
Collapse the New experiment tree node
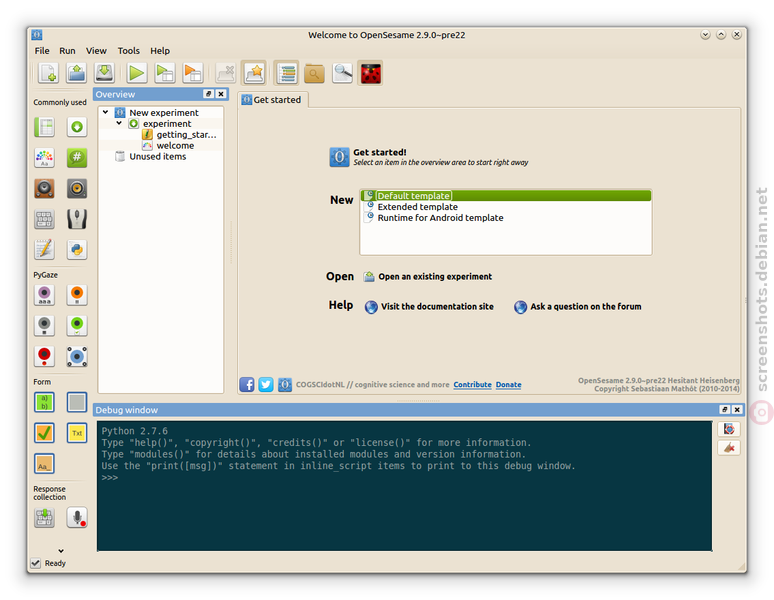[x=106, y=112]
